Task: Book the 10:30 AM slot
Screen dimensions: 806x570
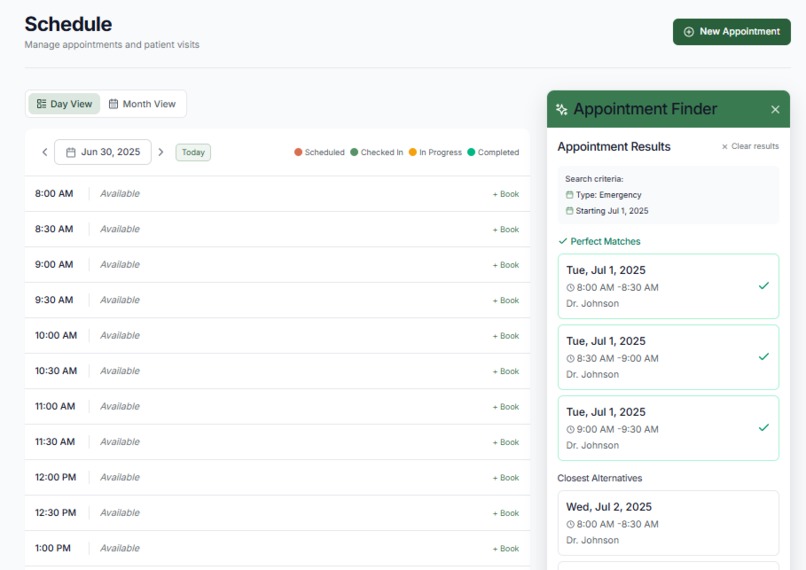Action: 506,371
